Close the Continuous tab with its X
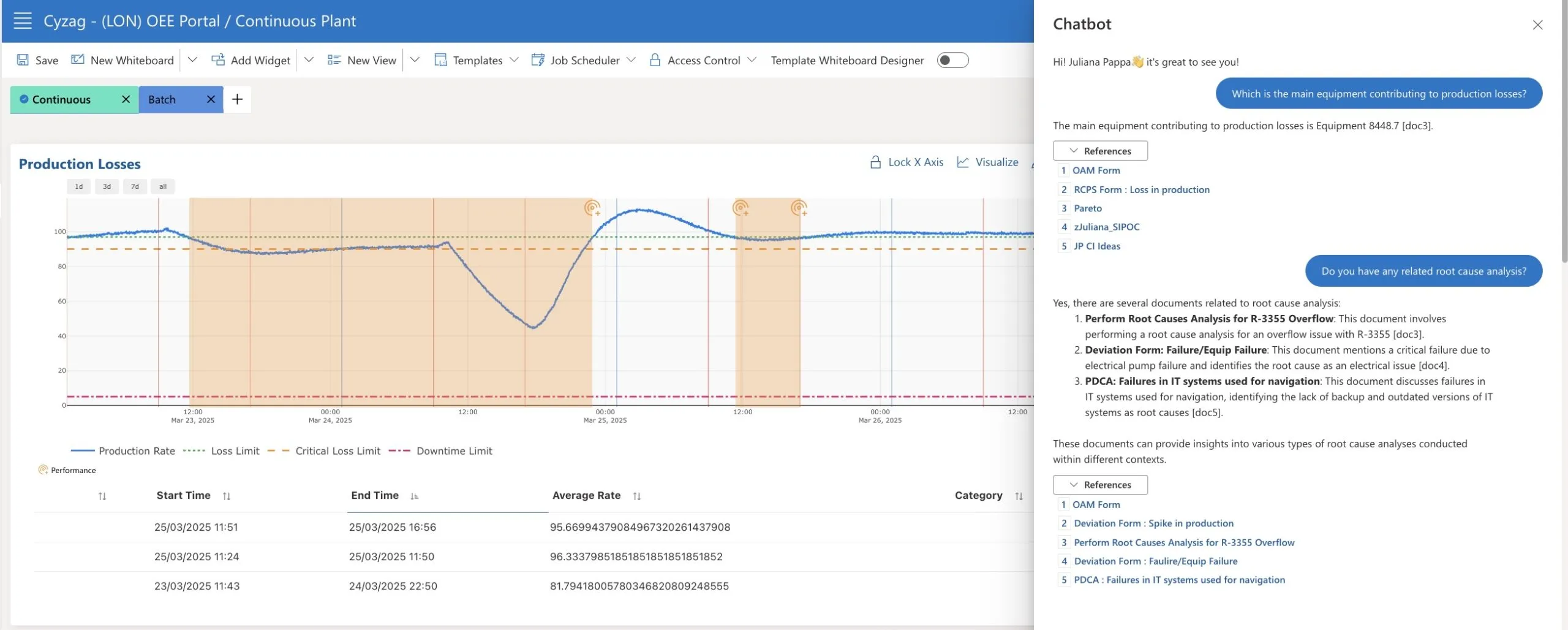The width and height of the screenshot is (1568, 630). [x=126, y=99]
